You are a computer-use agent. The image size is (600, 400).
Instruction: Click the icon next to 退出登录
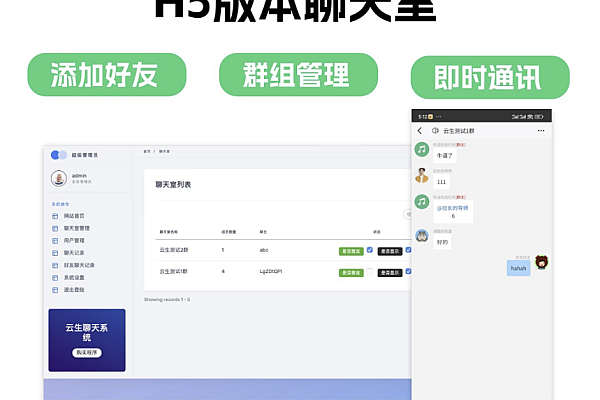(x=55, y=290)
